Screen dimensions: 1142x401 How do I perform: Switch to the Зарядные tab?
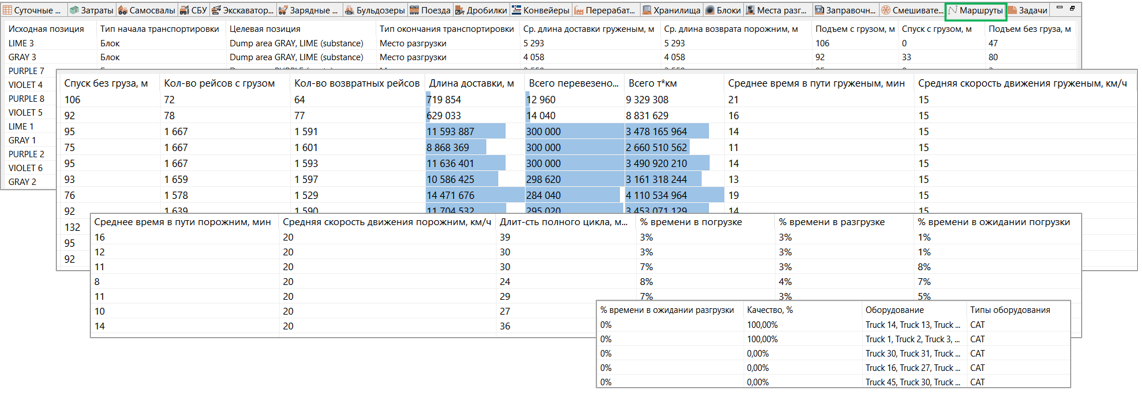click(309, 11)
